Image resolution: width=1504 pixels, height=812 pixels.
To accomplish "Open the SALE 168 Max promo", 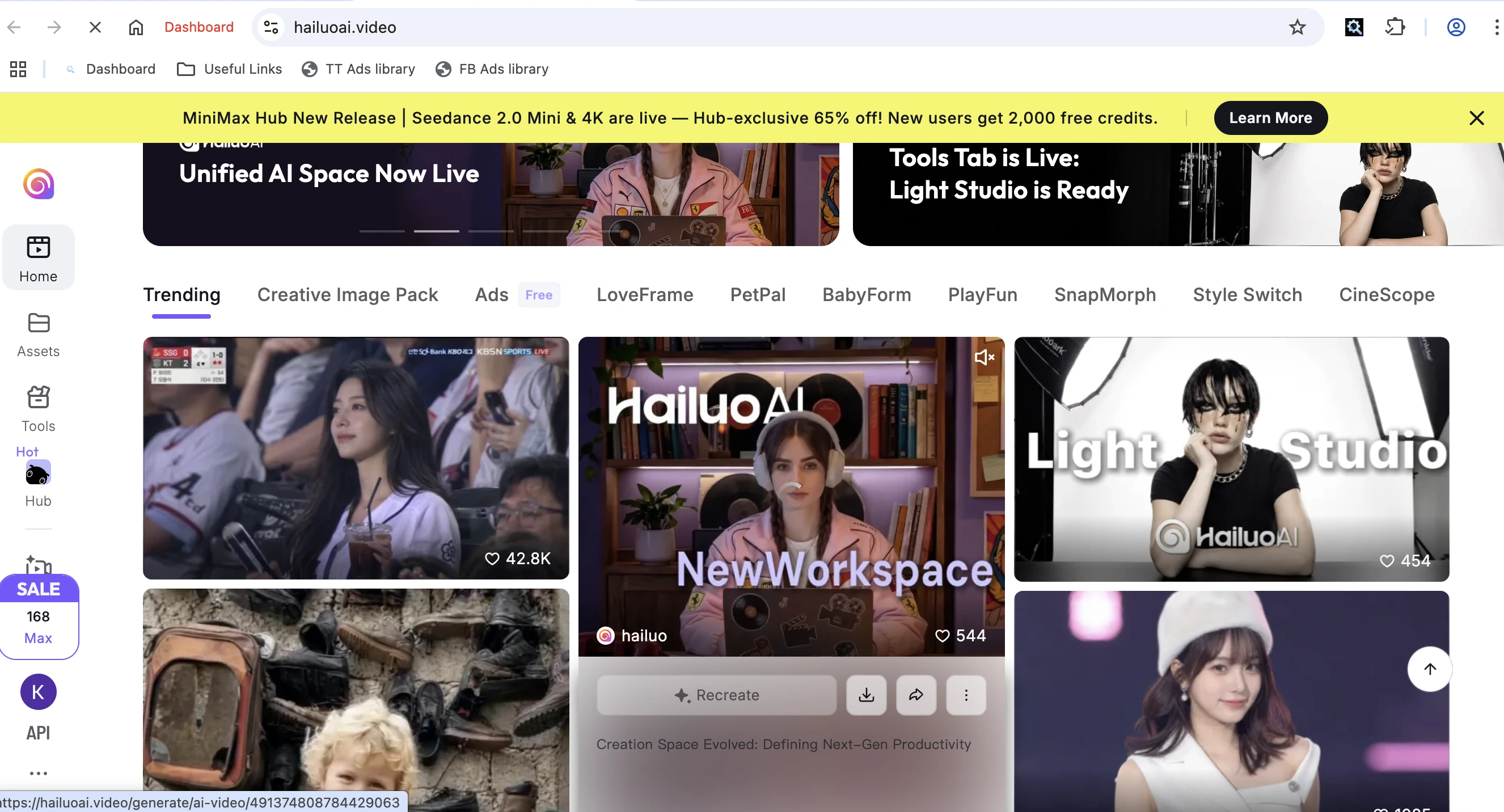I will 39,617.
